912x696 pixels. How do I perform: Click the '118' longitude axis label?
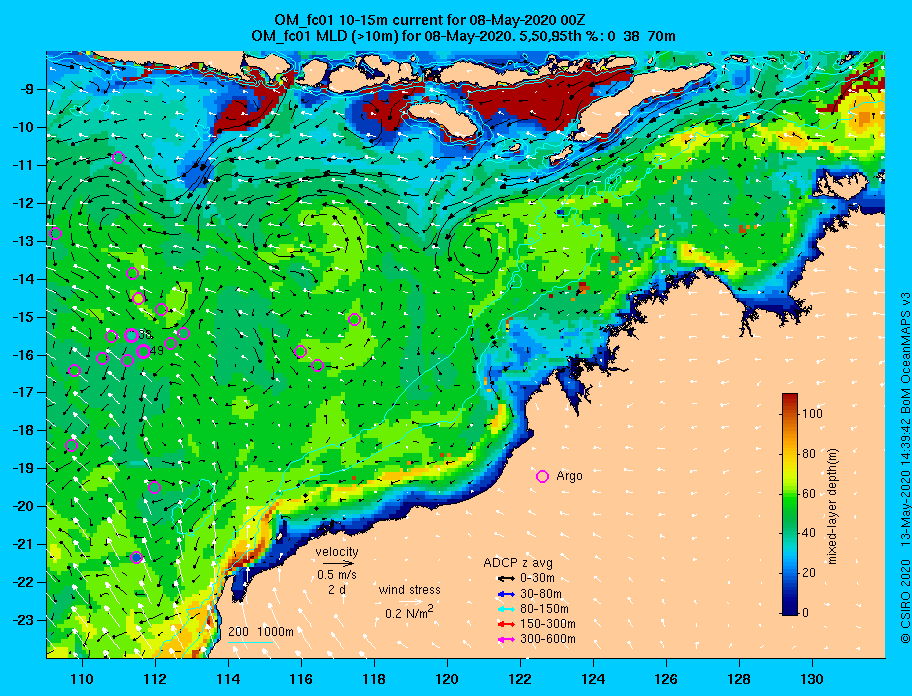[x=374, y=679]
